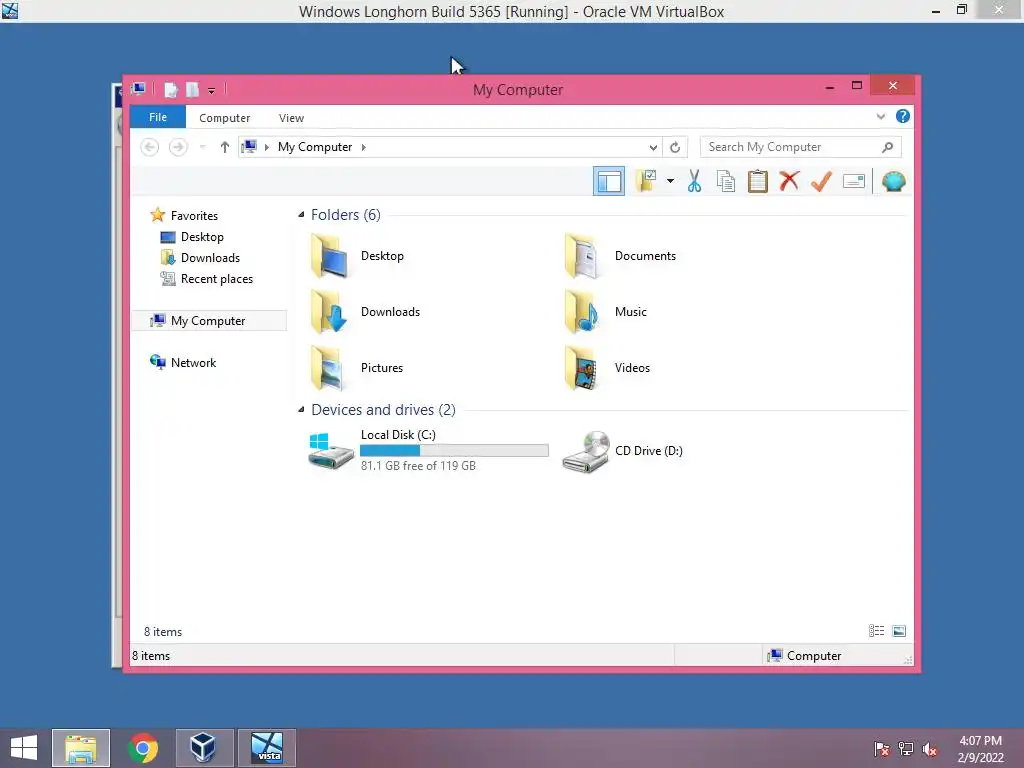Go up one level with Up arrow
Viewport: 1024px width, 768px height.
point(225,147)
